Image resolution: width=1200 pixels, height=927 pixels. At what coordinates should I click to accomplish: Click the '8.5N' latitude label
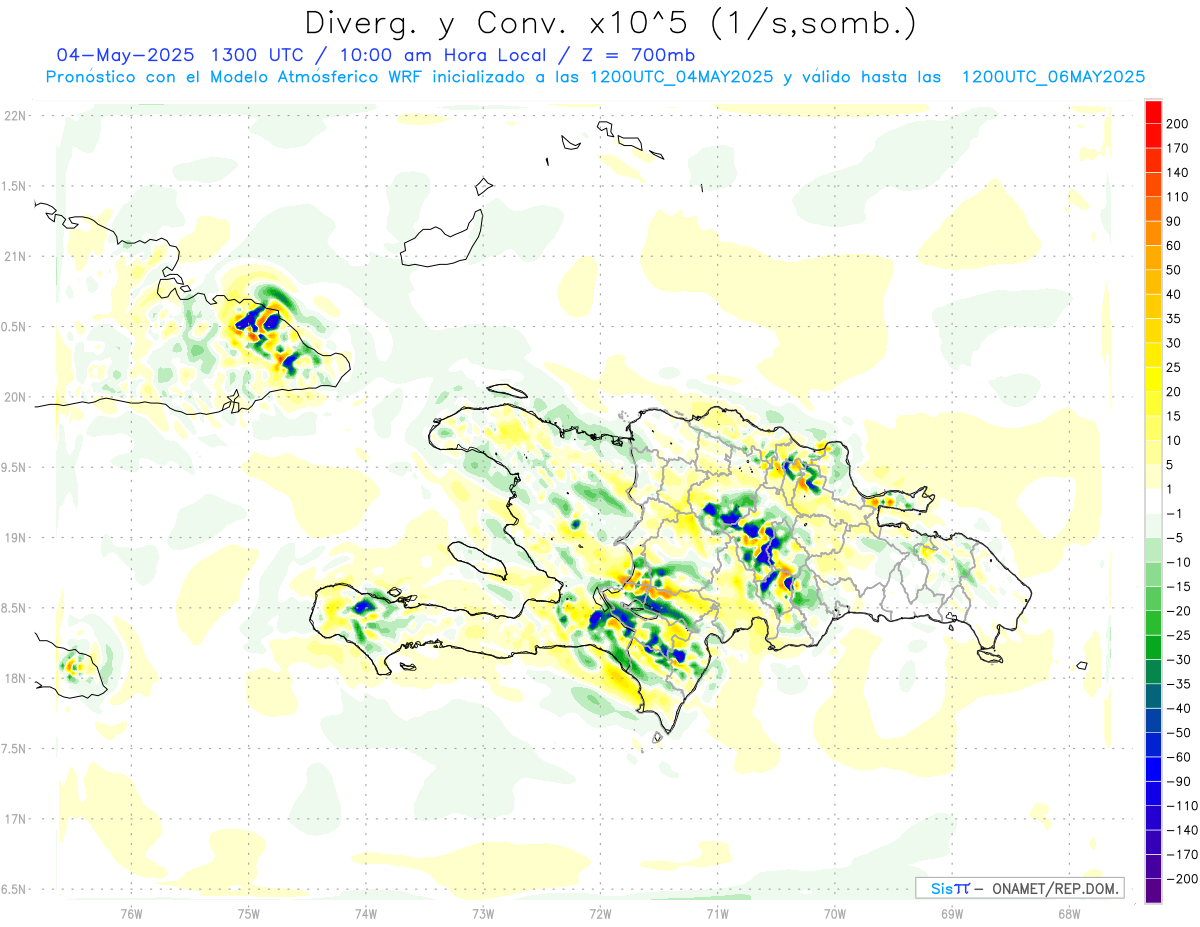point(14,608)
